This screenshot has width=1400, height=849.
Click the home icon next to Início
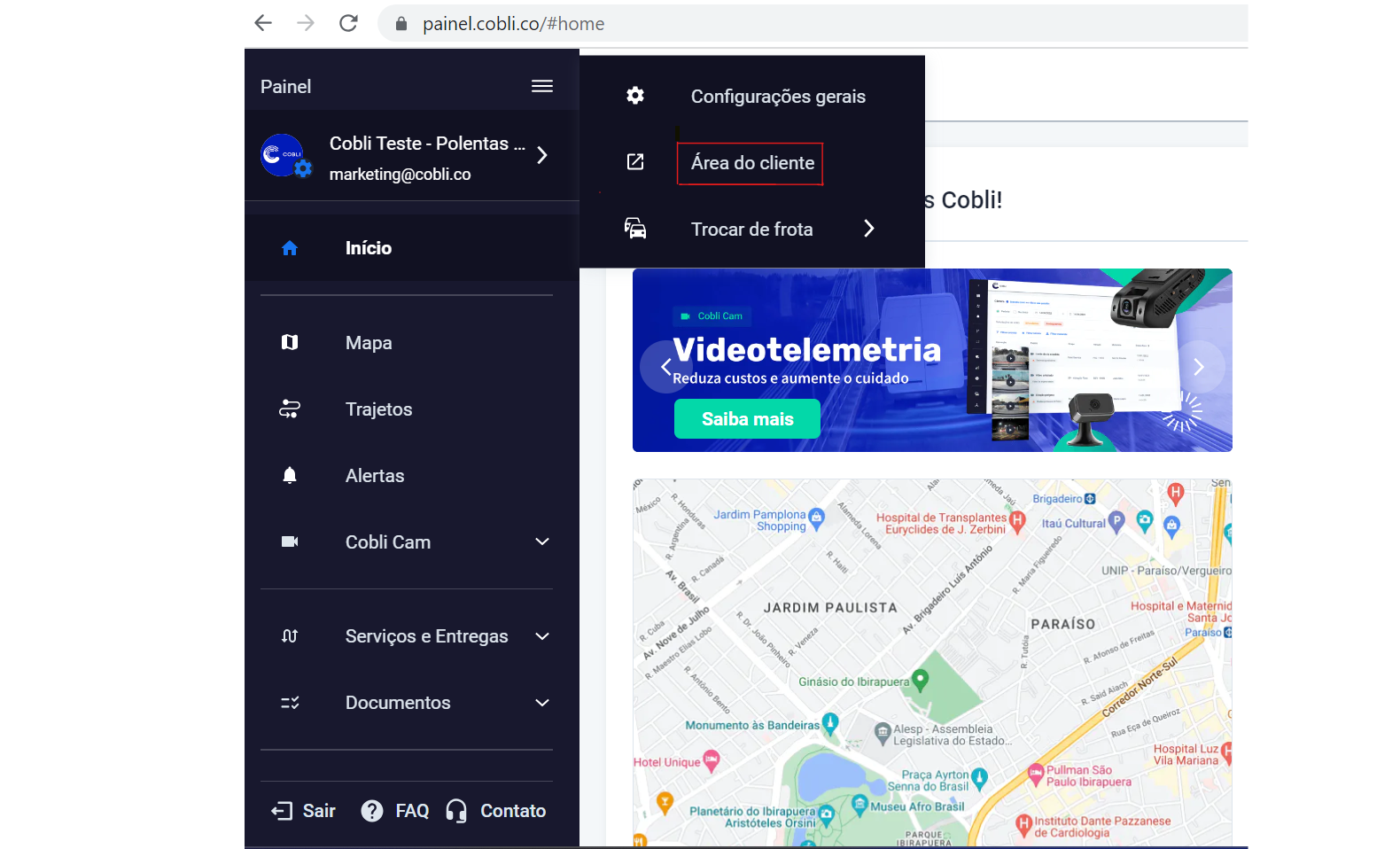pos(290,248)
